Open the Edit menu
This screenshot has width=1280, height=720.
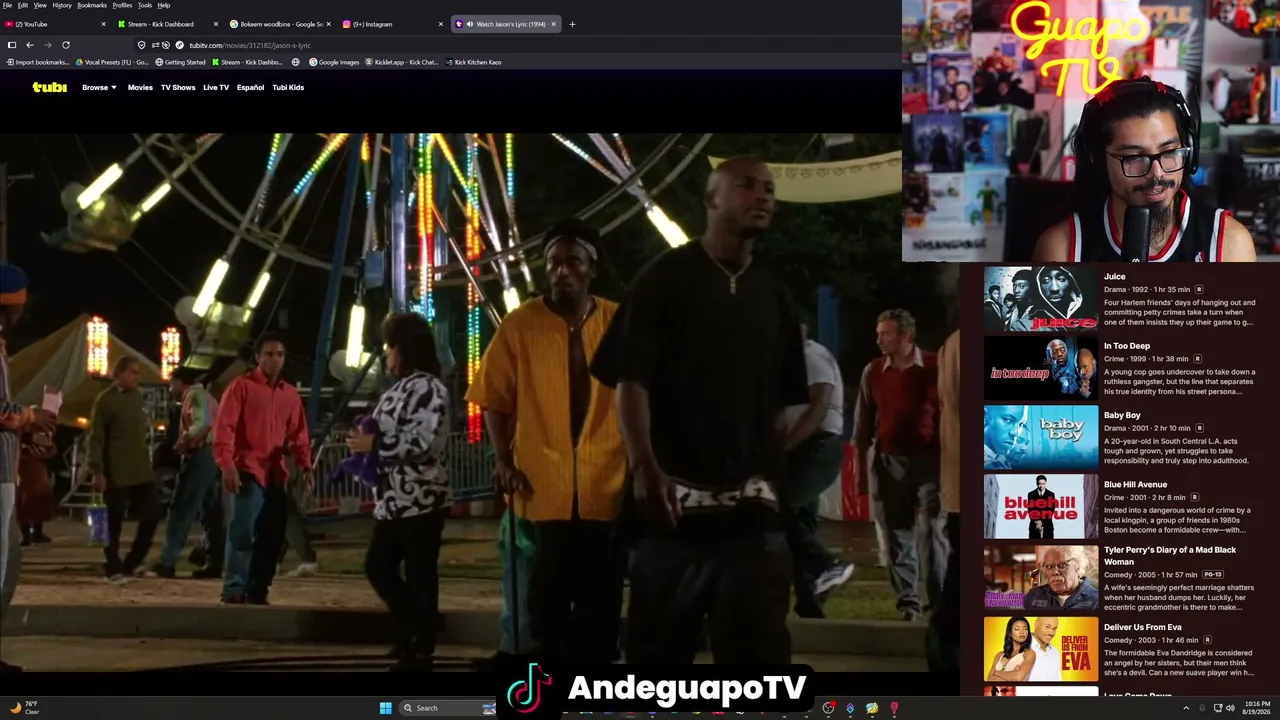click(x=23, y=5)
